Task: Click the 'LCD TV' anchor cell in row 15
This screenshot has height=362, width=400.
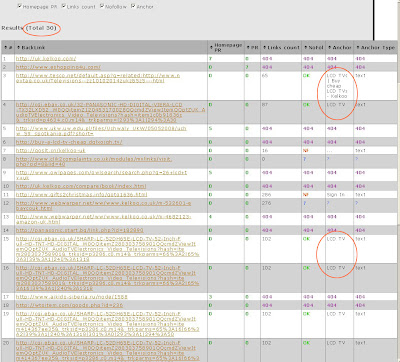Action: [336, 239]
